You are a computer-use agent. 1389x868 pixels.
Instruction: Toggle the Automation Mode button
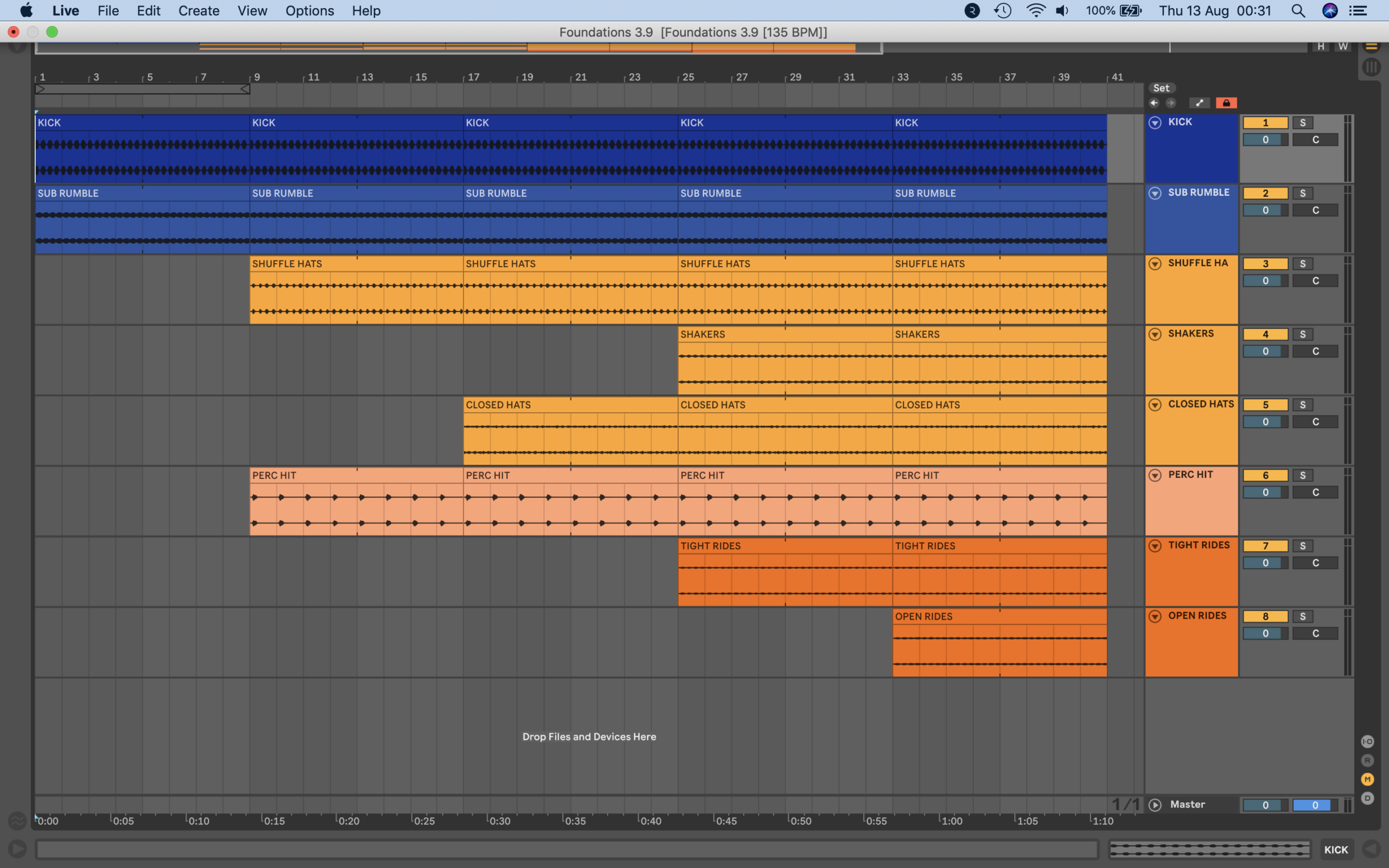click(1199, 103)
